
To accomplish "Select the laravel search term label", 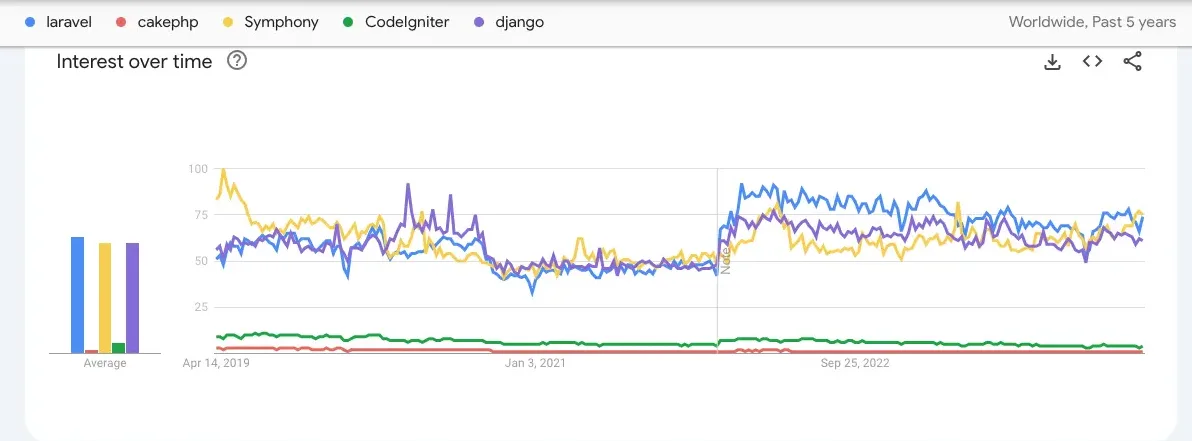I will (x=69, y=22).
